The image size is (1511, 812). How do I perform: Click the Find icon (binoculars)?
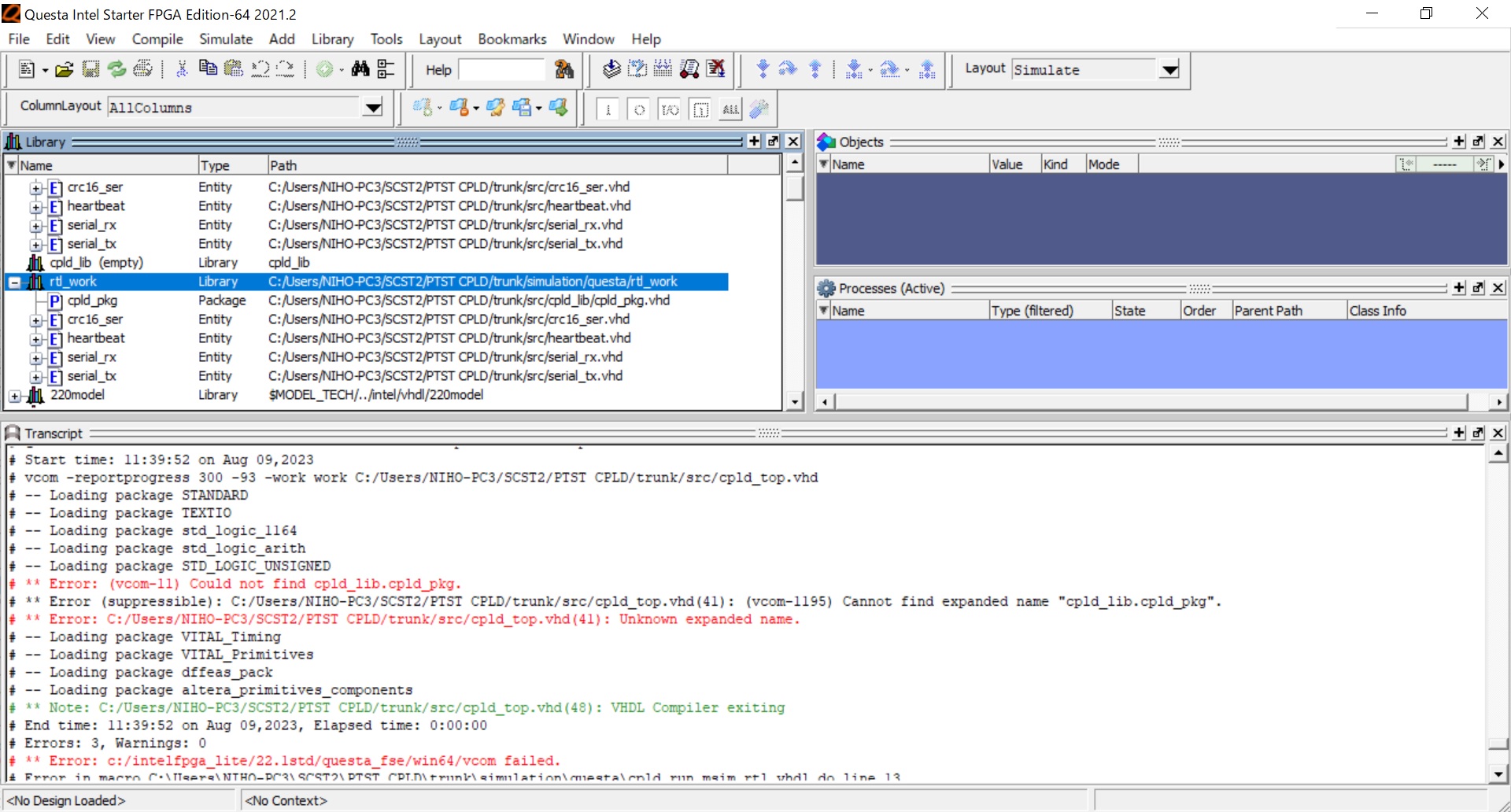pos(360,69)
